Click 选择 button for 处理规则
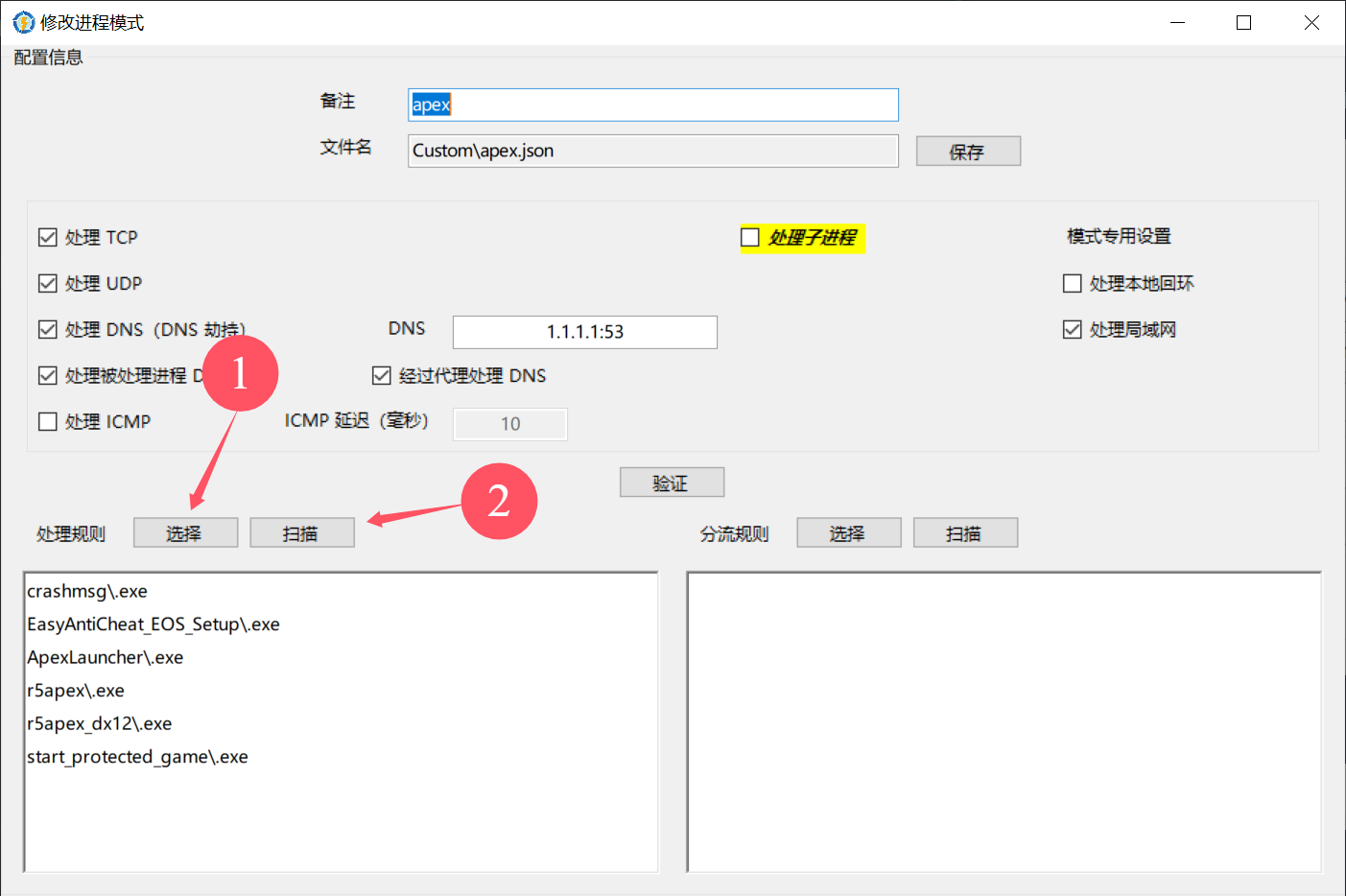The height and width of the screenshot is (896, 1346). pos(185,533)
